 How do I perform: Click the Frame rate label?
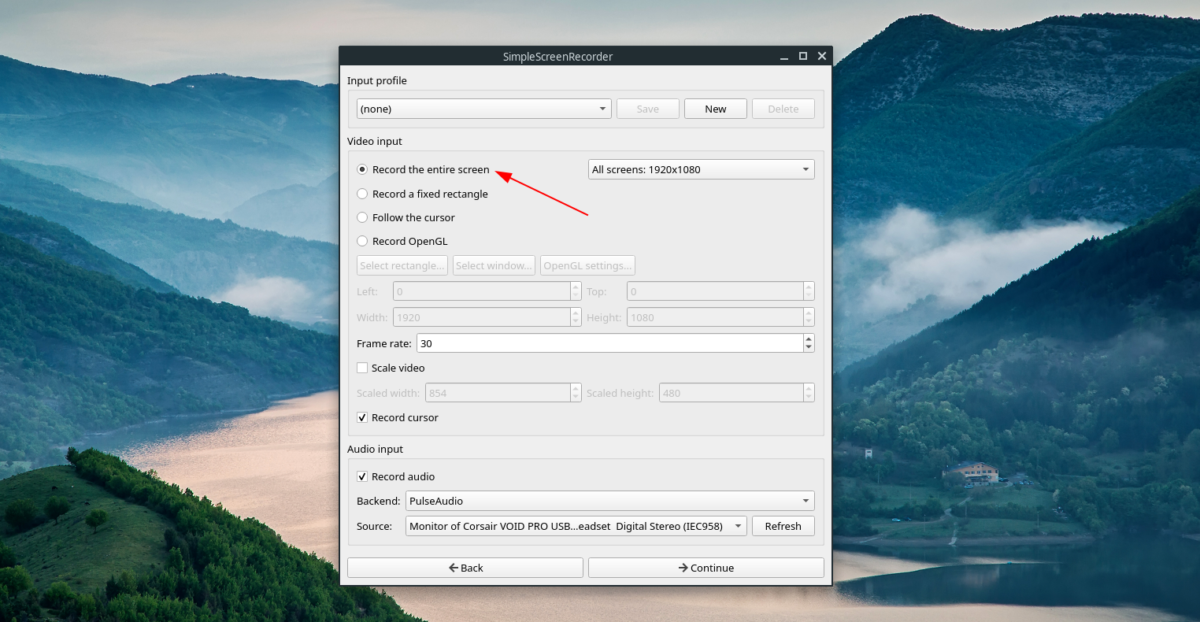tap(385, 344)
